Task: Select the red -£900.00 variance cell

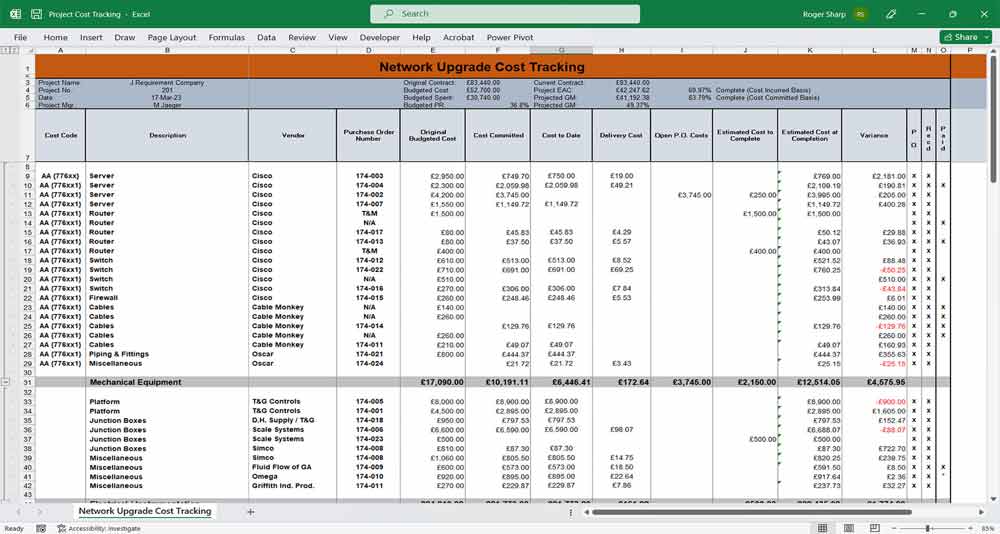Action: coord(874,402)
